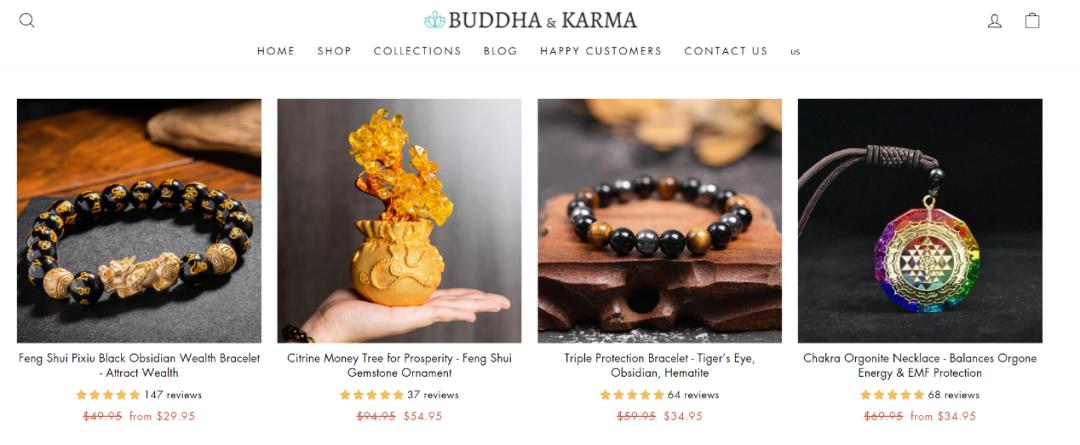Click the Chakra Orgonite Necklace star rating
The height and width of the screenshot is (445, 1080).
tap(892, 395)
